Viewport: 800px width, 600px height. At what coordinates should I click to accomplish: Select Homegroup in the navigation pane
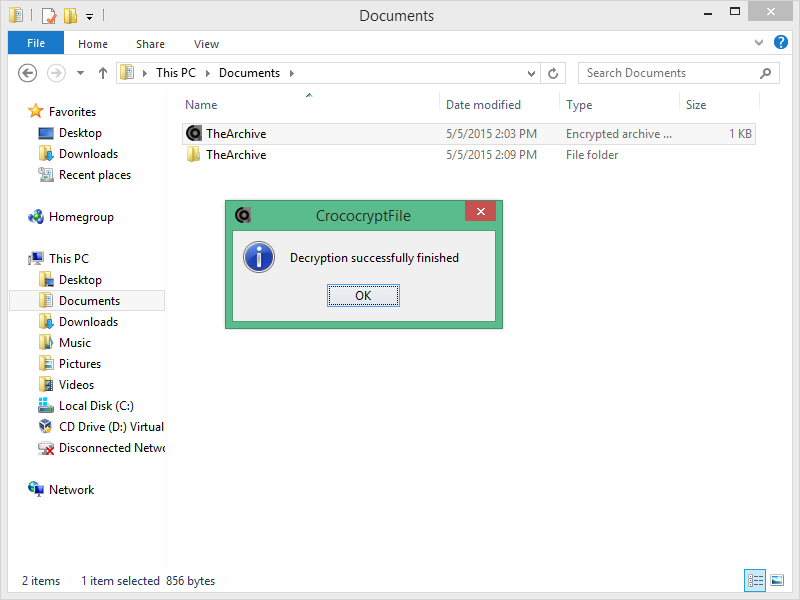[x=81, y=217]
